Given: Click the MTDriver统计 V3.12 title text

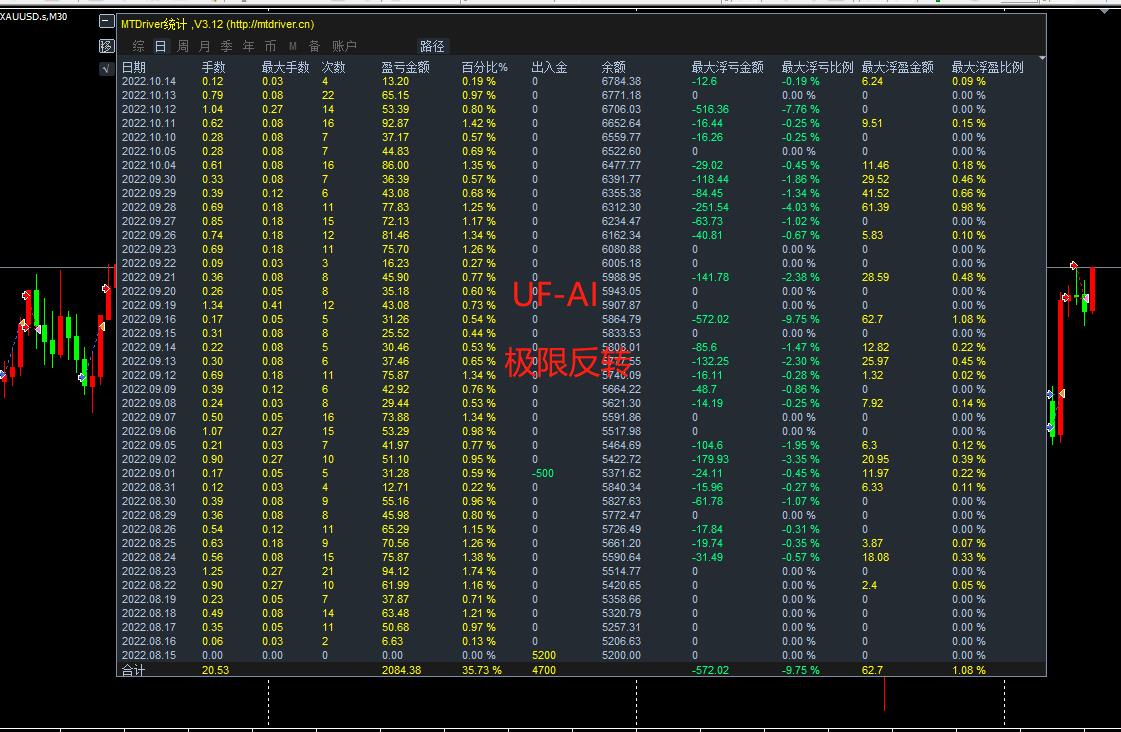Looking at the screenshot, I should click(217, 24).
